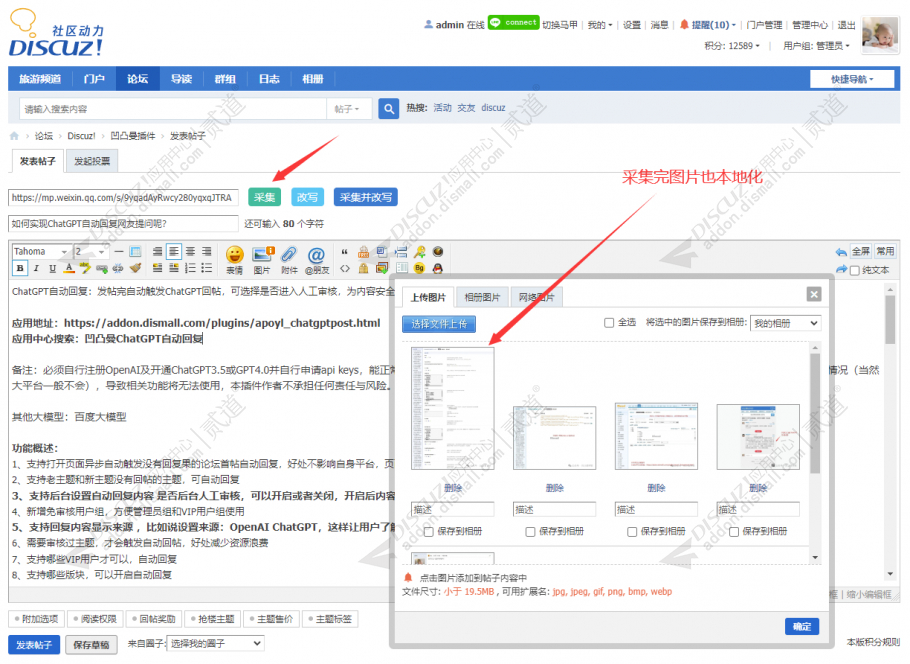Insert a quote using the quote icon

click(x=345, y=251)
